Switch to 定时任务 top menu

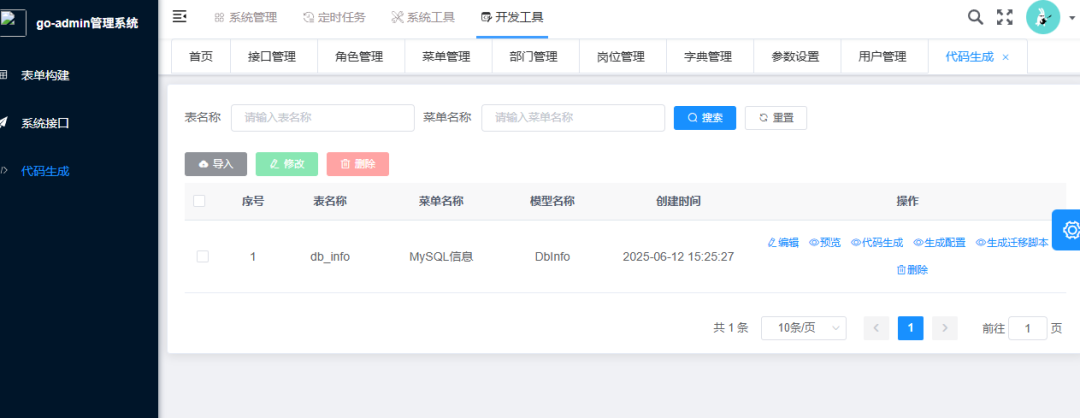pos(334,17)
